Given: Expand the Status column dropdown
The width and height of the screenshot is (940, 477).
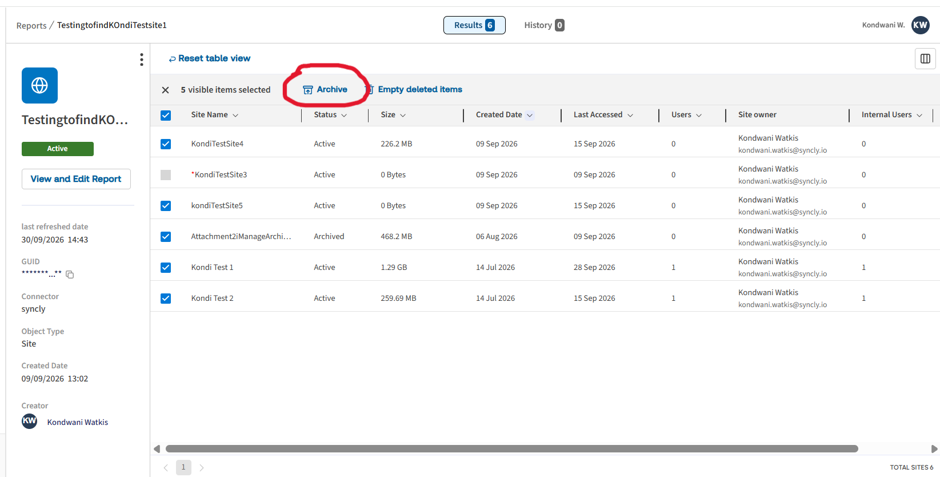Looking at the screenshot, I should 344,115.
